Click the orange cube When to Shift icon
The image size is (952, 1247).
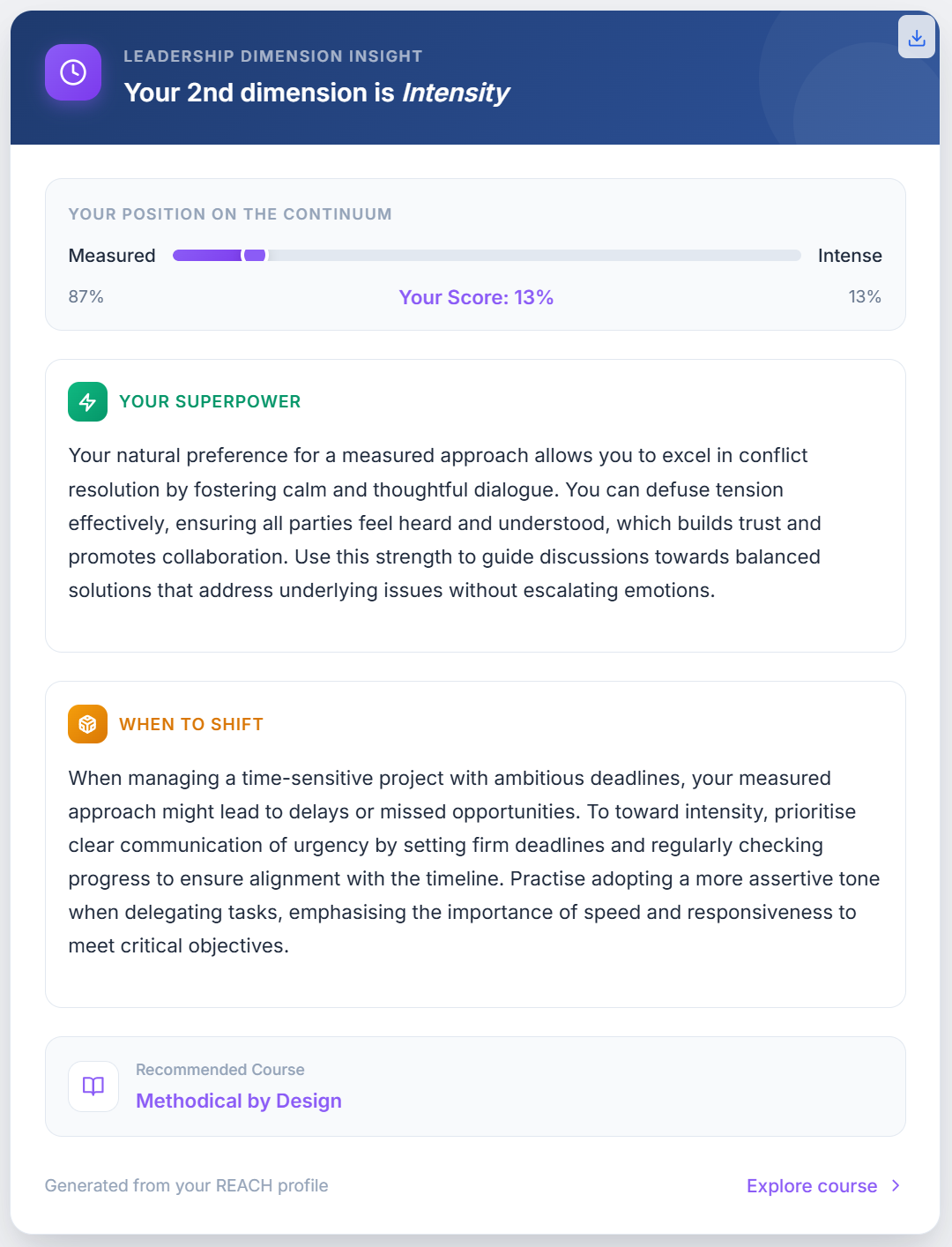(x=87, y=724)
